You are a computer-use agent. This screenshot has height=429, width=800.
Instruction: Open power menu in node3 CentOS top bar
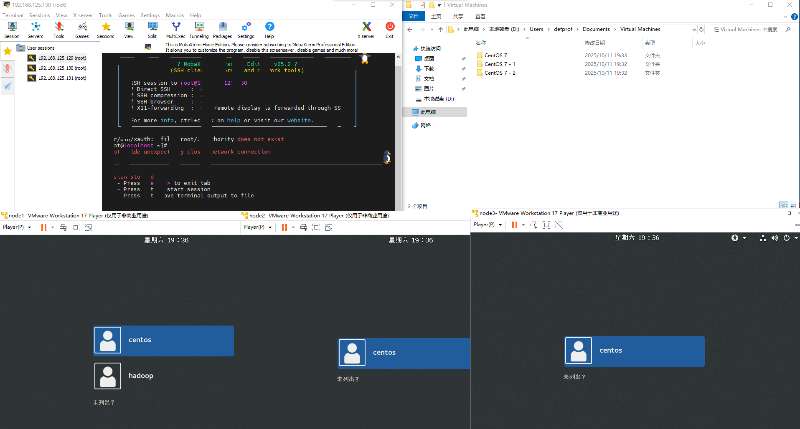tap(786, 238)
